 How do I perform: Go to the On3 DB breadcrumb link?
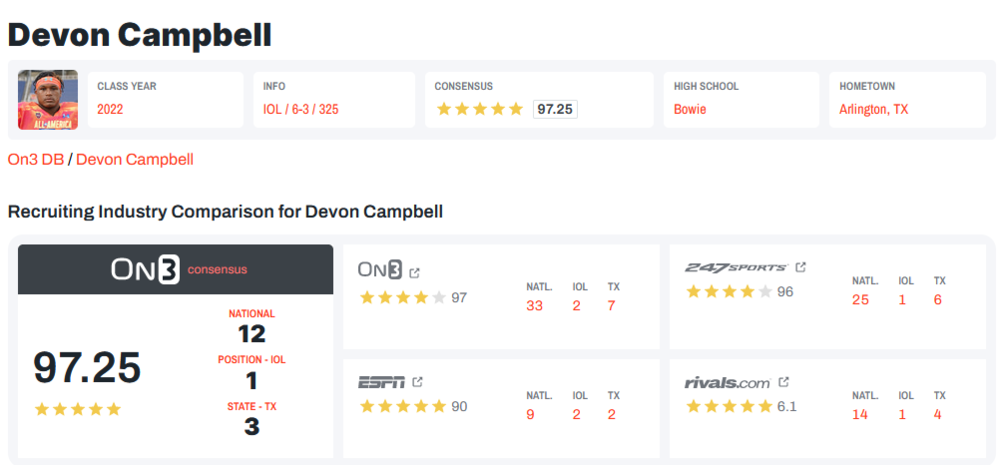pyautogui.click(x=35, y=159)
